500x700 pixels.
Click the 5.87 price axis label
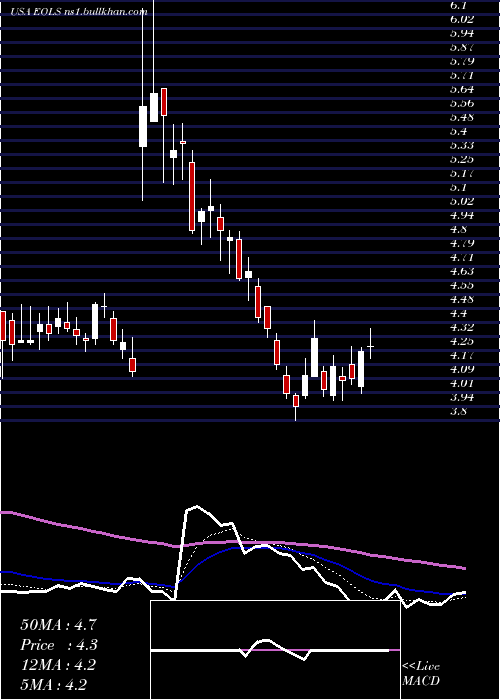[x=462, y=47]
